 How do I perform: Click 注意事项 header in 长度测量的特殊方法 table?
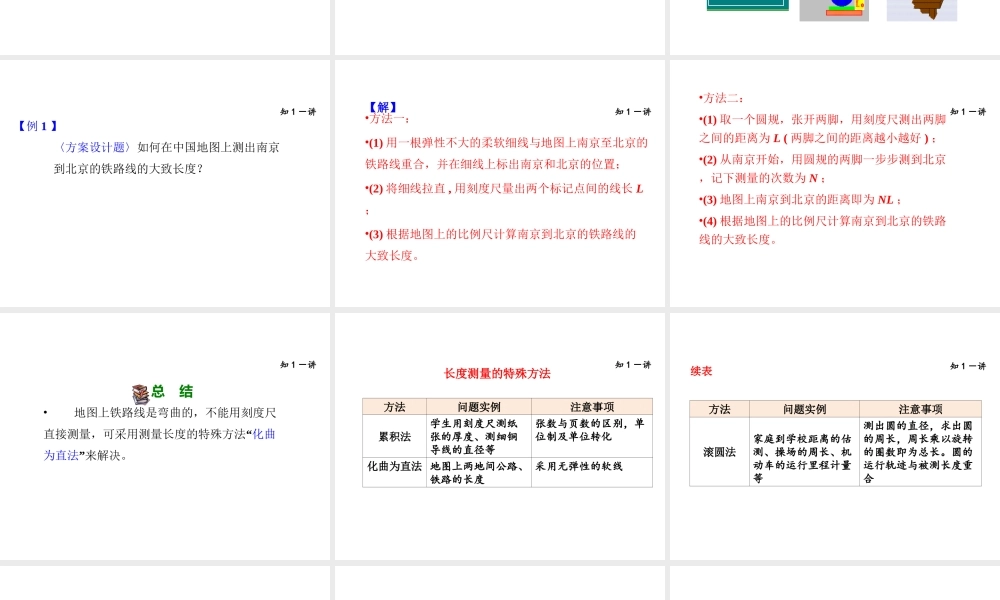[x=592, y=407]
